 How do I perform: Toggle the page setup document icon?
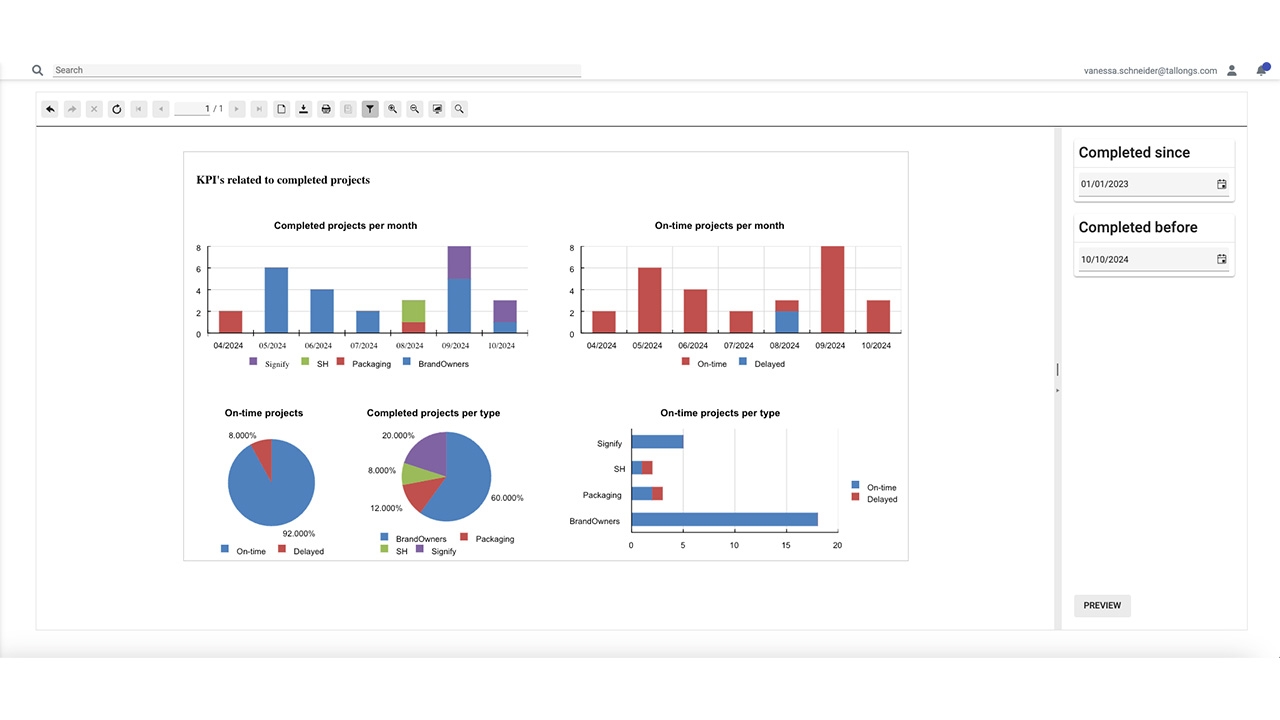pos(282,109)
